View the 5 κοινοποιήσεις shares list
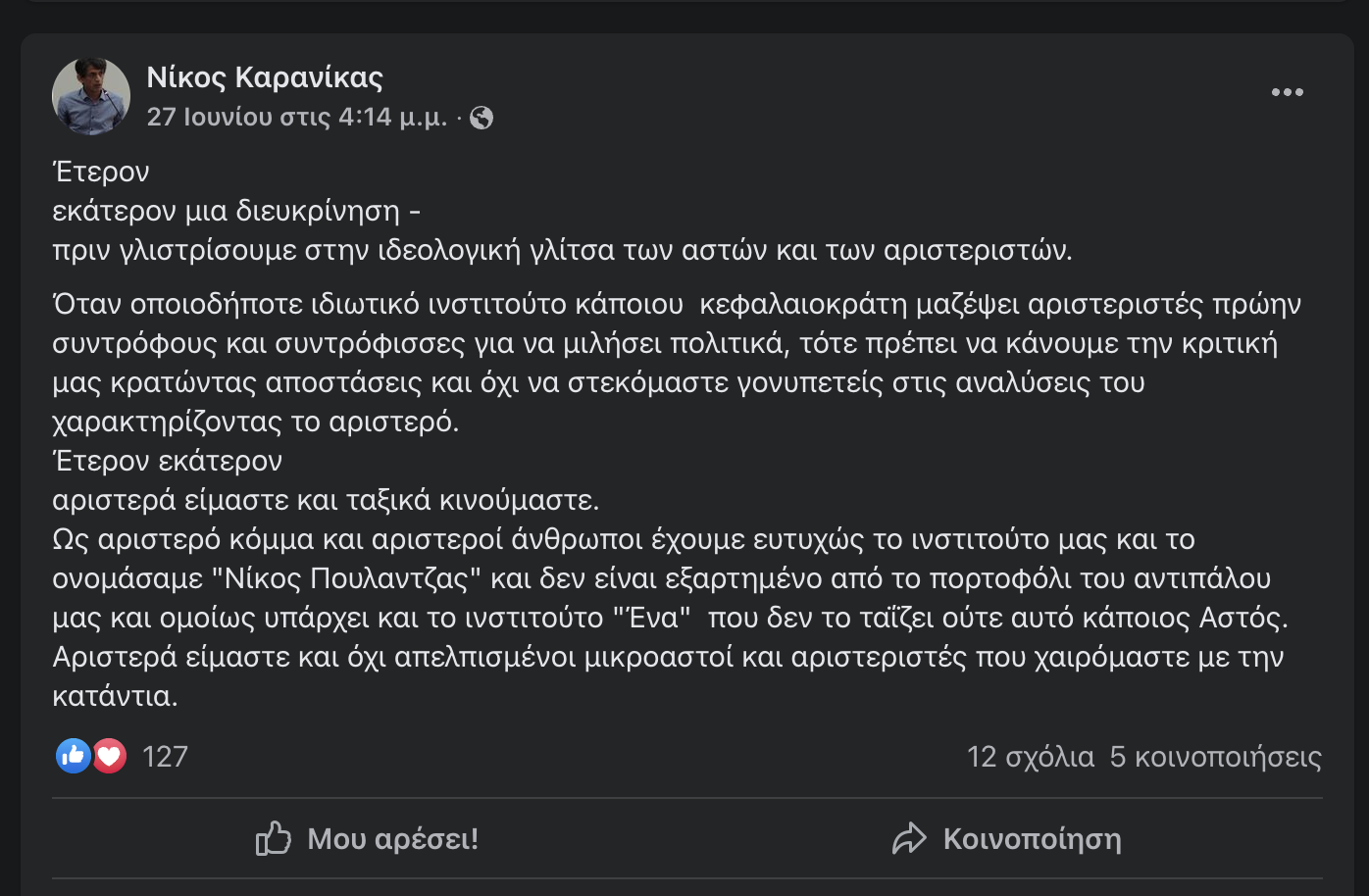Viewport: 1369px width, 896px height. click(x=1215, y=757)
